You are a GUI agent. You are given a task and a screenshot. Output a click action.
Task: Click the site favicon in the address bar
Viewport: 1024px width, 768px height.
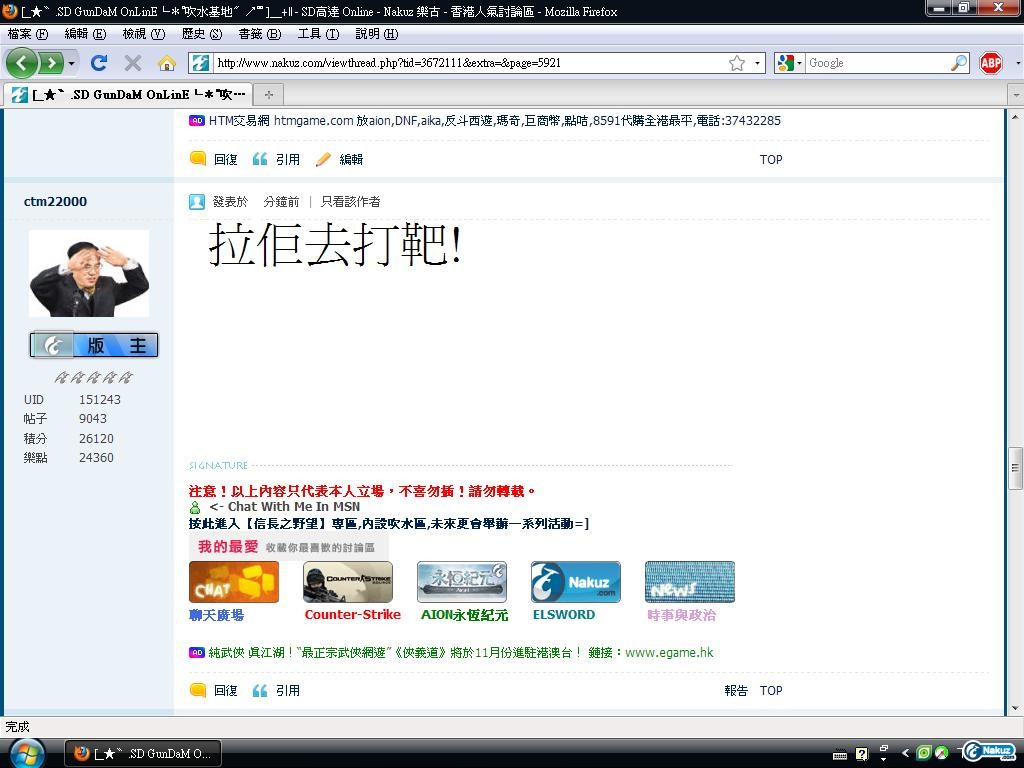[201, 63]
